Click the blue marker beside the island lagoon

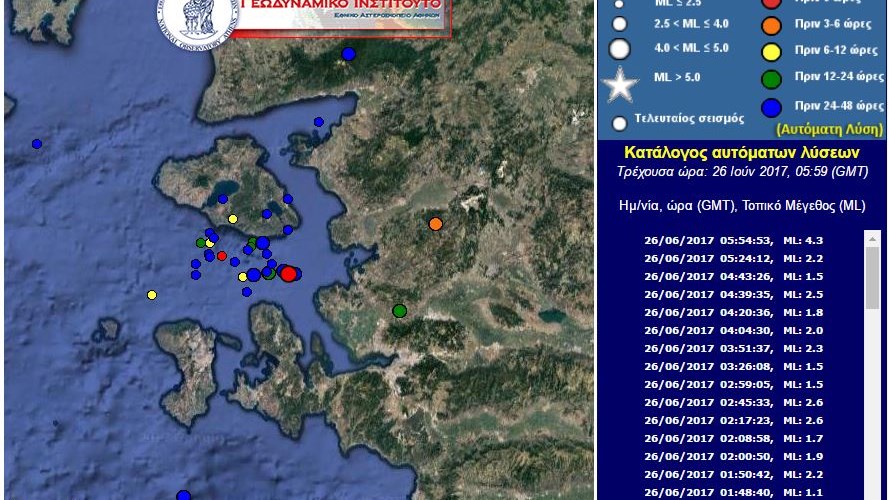click(223, 199)
